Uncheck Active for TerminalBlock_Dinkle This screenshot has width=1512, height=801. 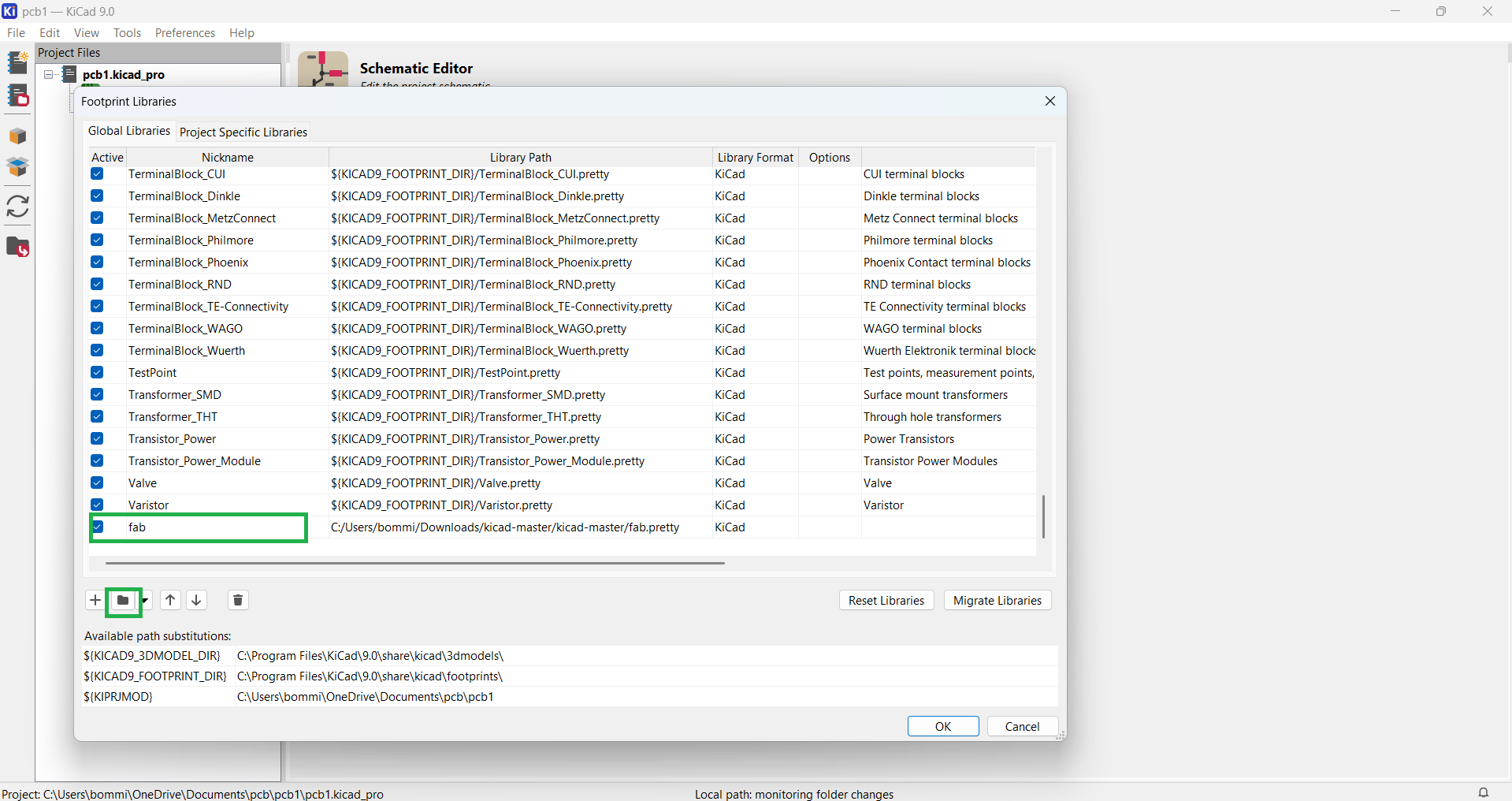point(97,196)
